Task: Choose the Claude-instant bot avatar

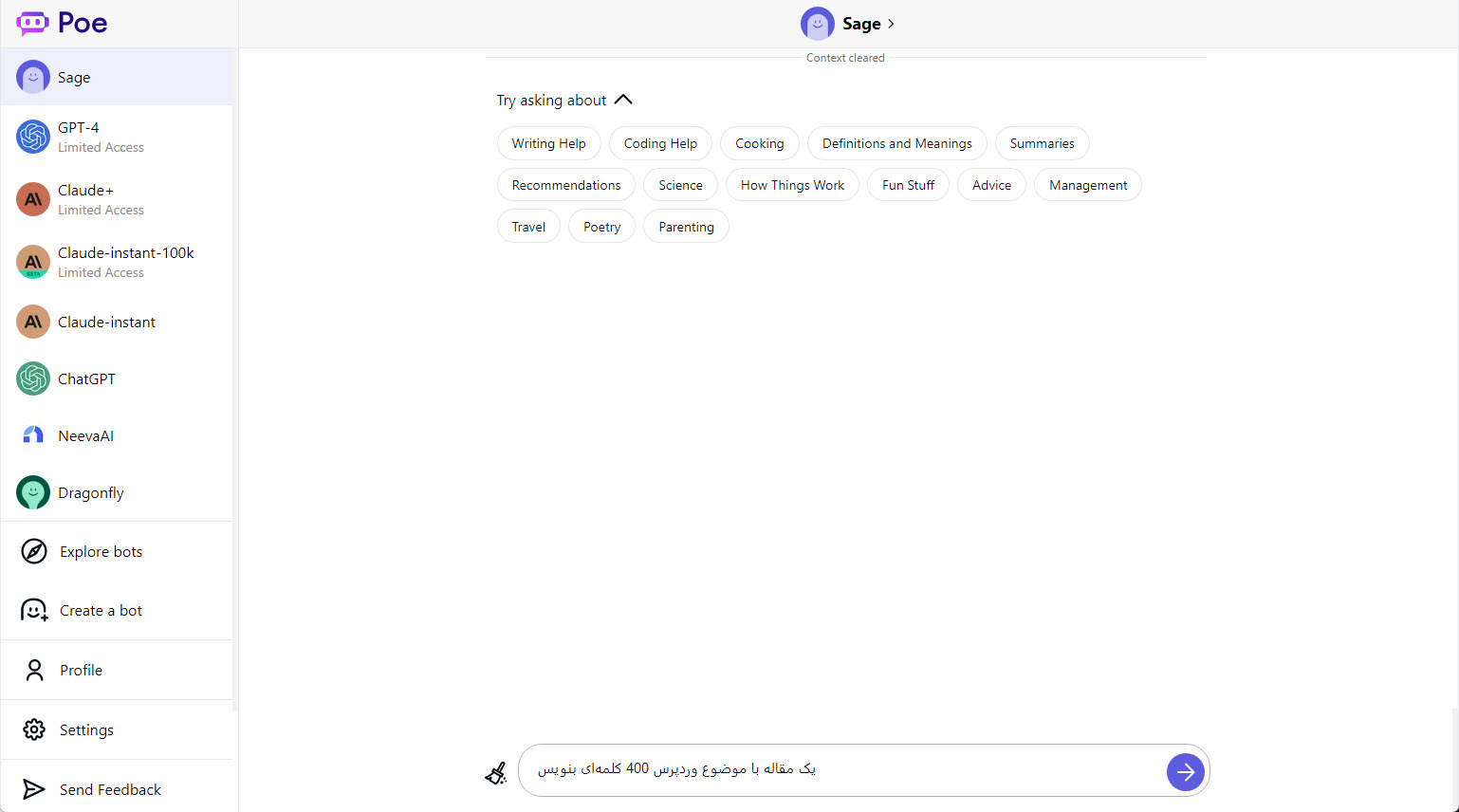Action: [33, 322]
